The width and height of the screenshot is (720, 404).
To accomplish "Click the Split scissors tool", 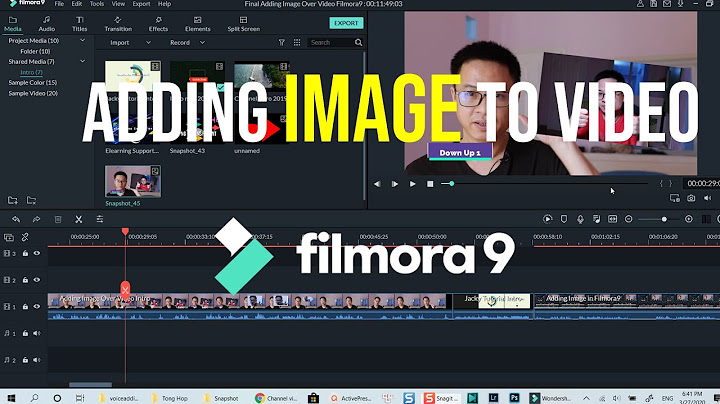I will coord(79,219).
